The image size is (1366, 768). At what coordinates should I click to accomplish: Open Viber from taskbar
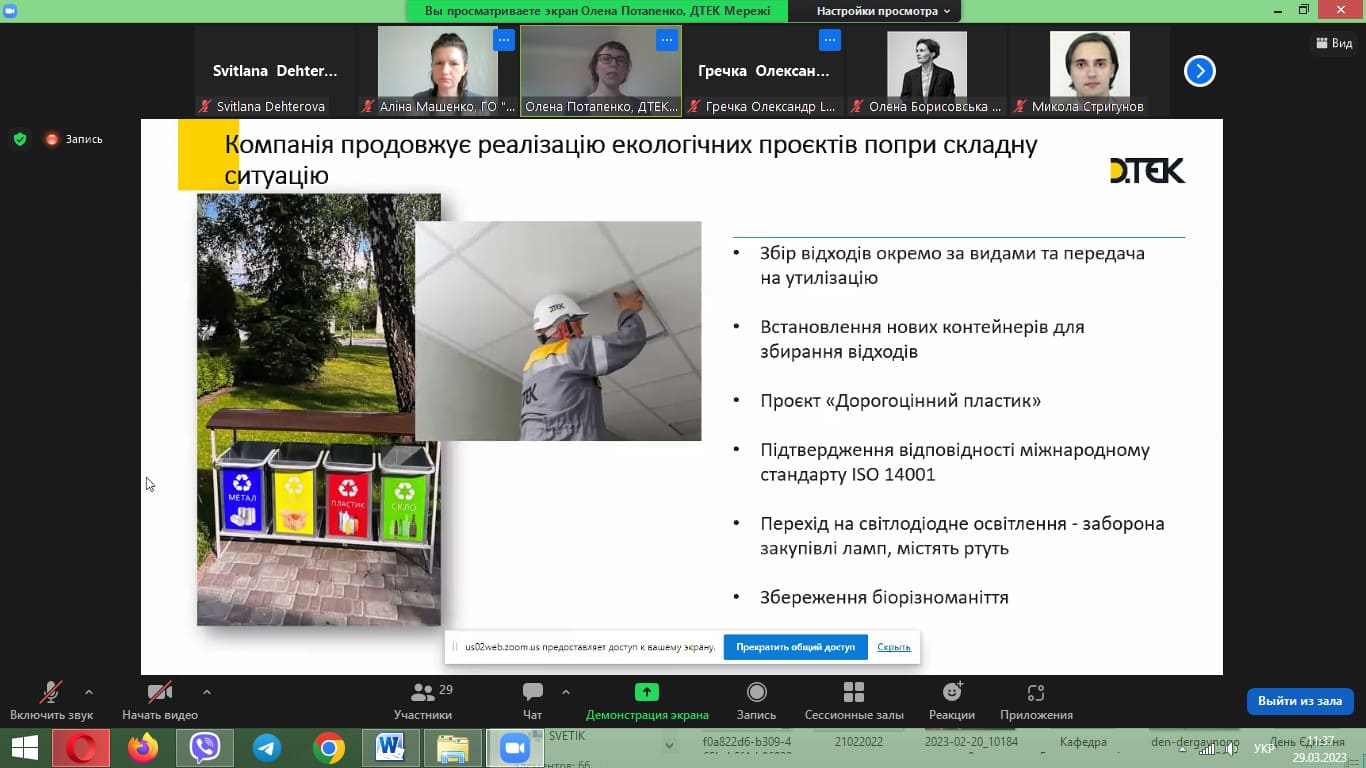[x=205, y=748]
